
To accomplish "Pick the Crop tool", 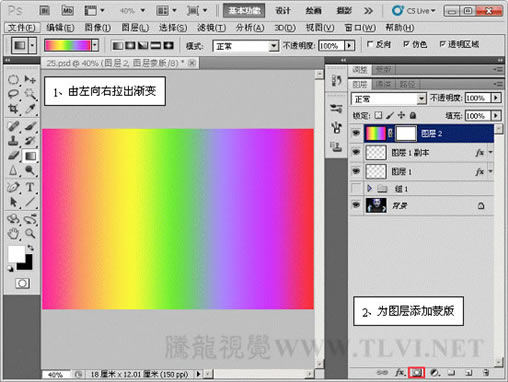I will [x=13, y=109].
